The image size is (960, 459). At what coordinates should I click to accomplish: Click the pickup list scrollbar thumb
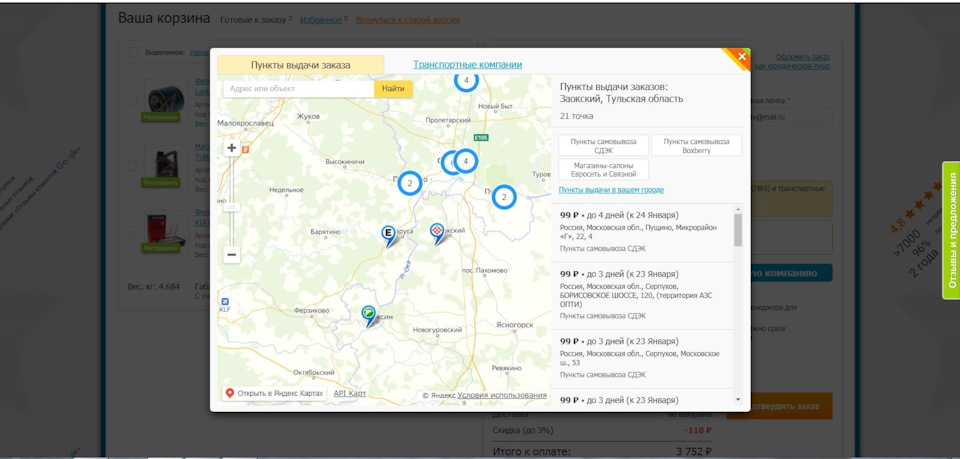point(738,230)
